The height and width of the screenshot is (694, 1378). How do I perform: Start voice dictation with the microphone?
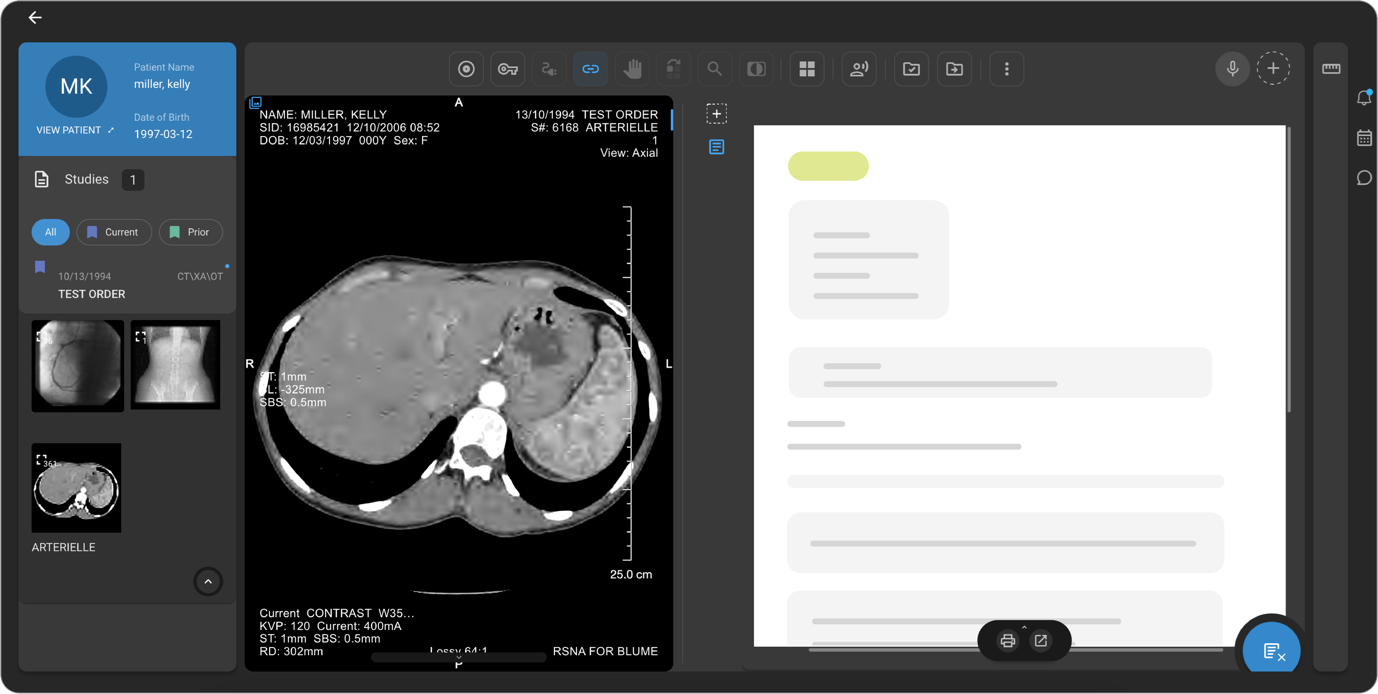pos(1232,69)
